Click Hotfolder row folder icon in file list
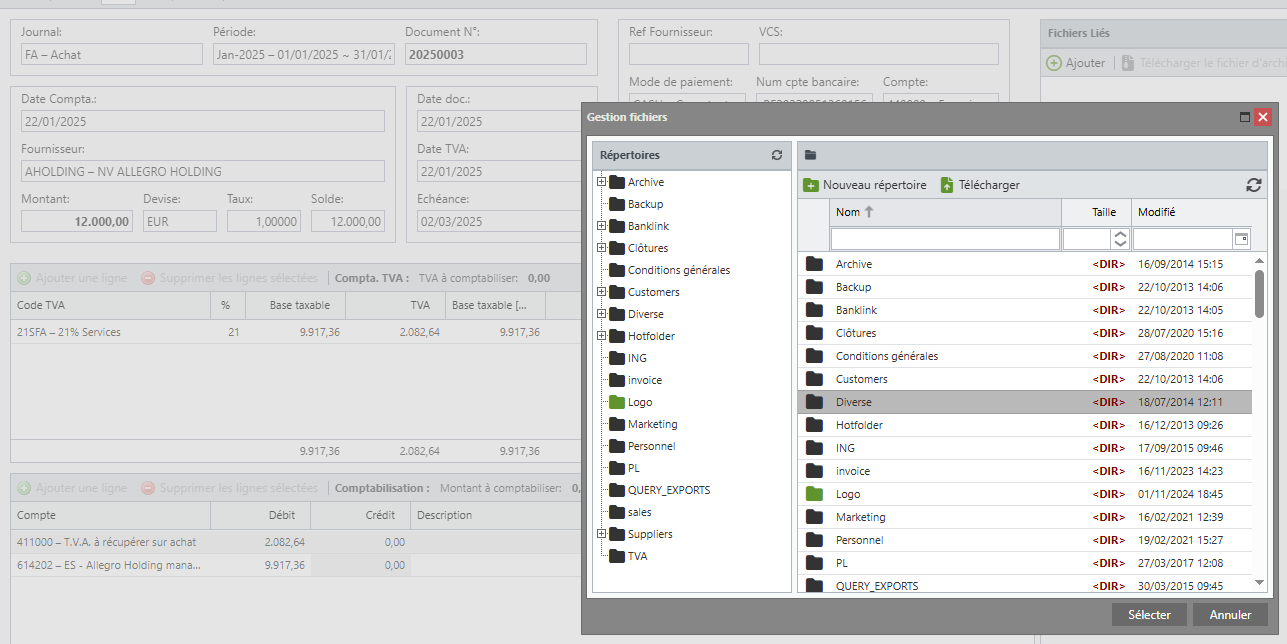Viewport: 1287px width, 644px height. click(814, 425)
